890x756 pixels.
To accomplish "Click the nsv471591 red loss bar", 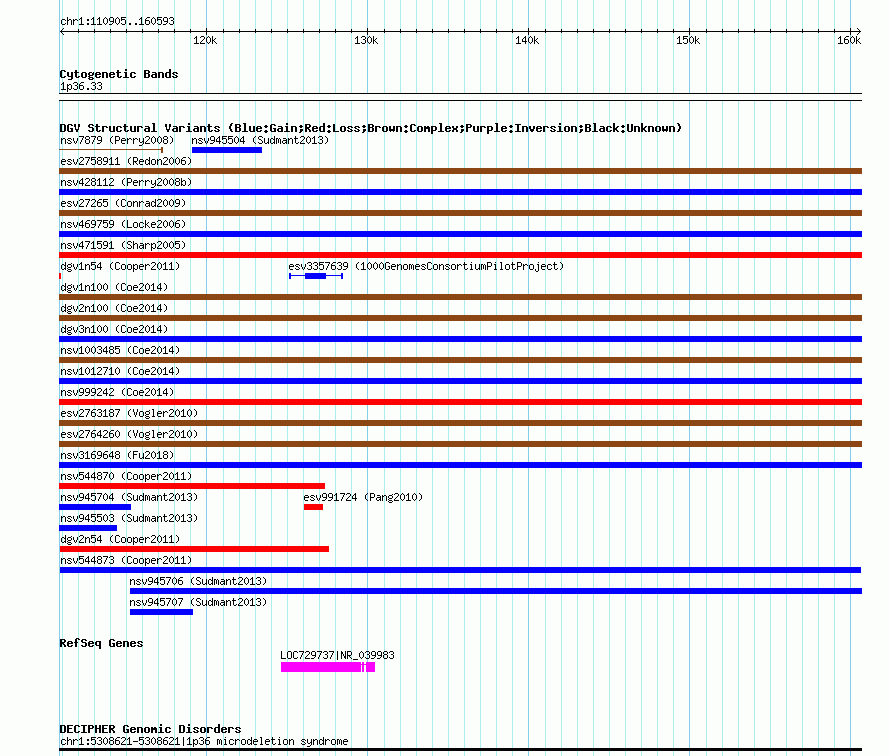I will pyautogui.click(x=460, y=255).
